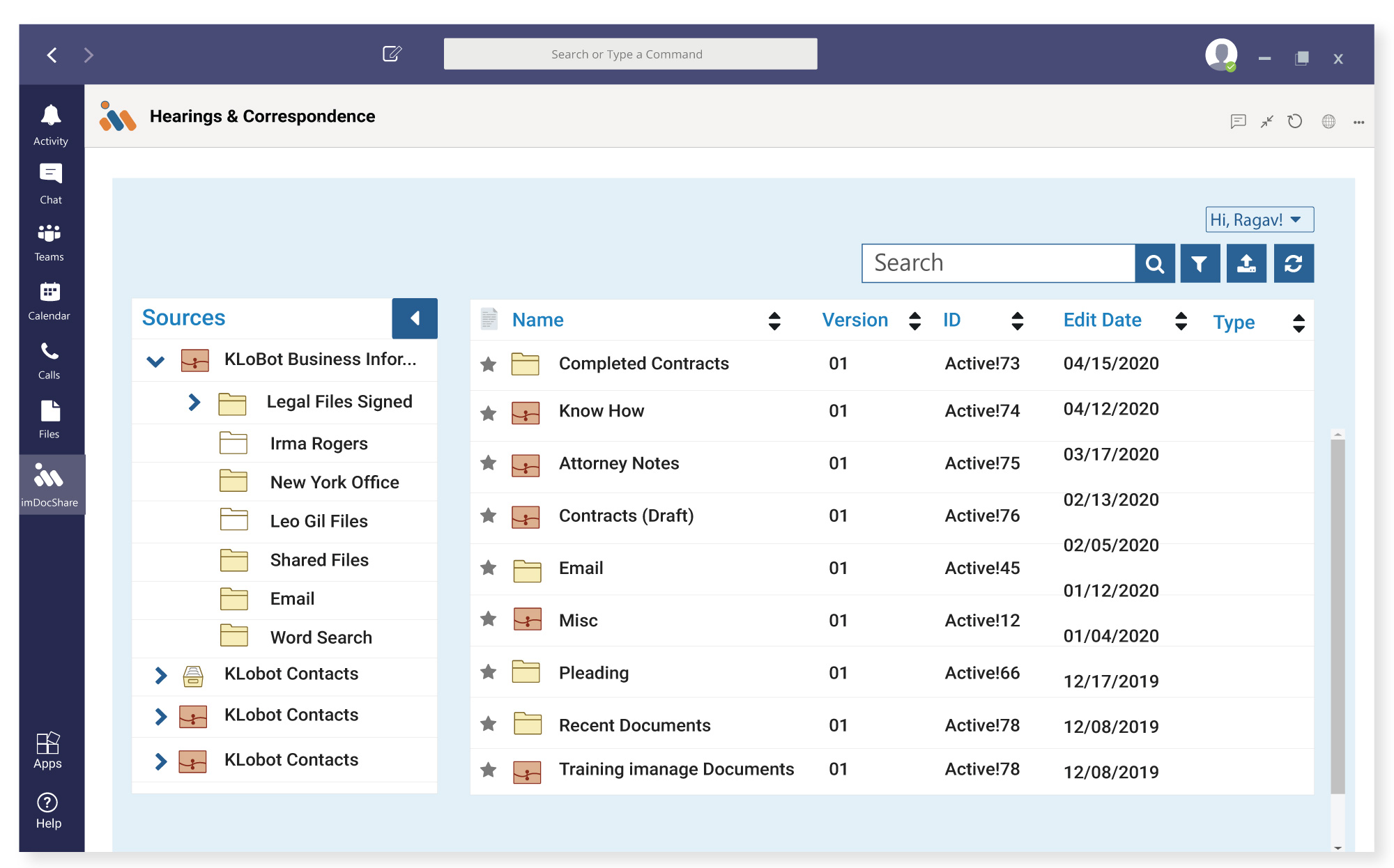Screen dimensions: 1394x868
Task: Star the Completed Contracts row
Action: pyautogui.click(x=489, y=364)
